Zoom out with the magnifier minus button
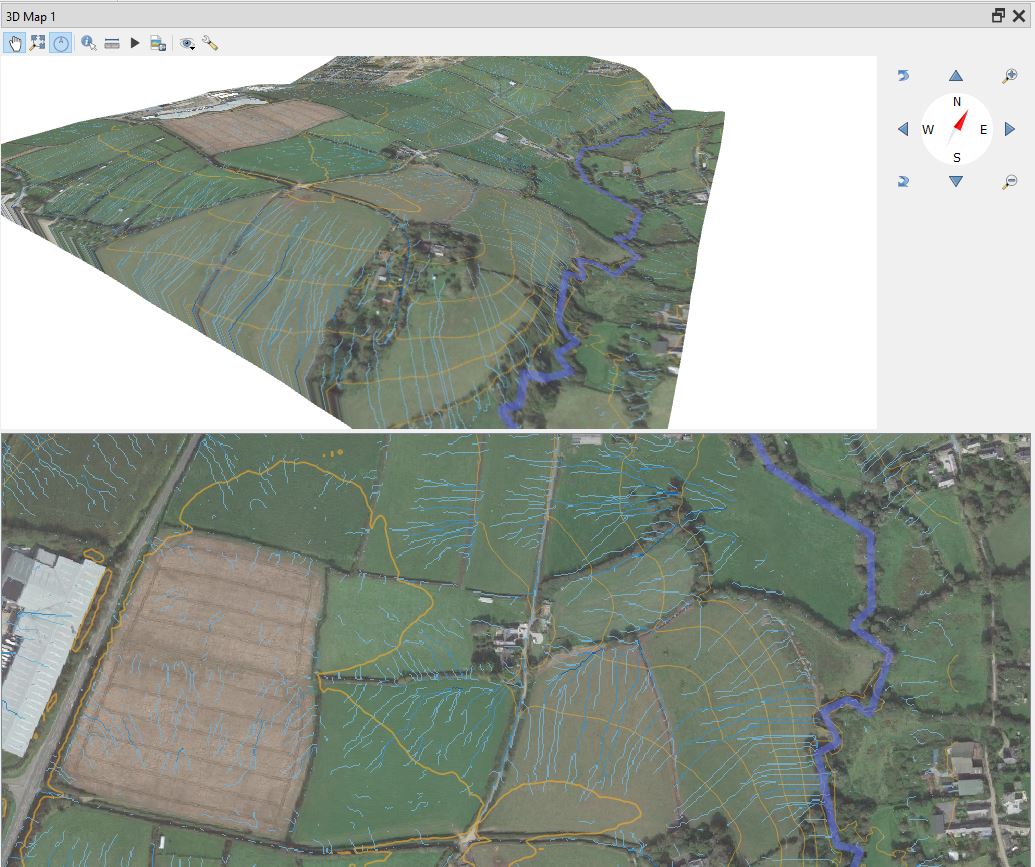This screenshot has height=867, width=1035. [1010, 181]
